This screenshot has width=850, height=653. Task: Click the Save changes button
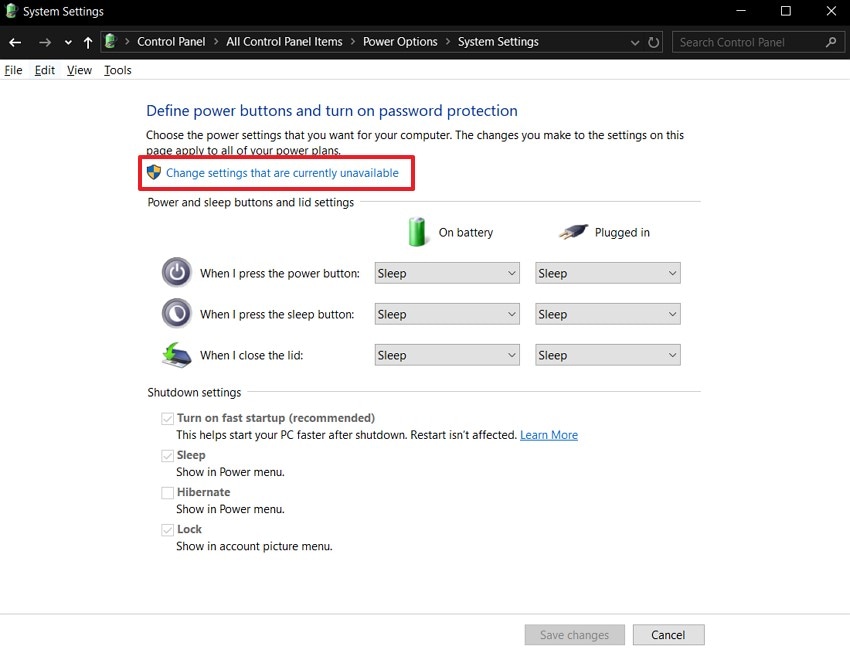pyautogui.click(x=575, y=635)
